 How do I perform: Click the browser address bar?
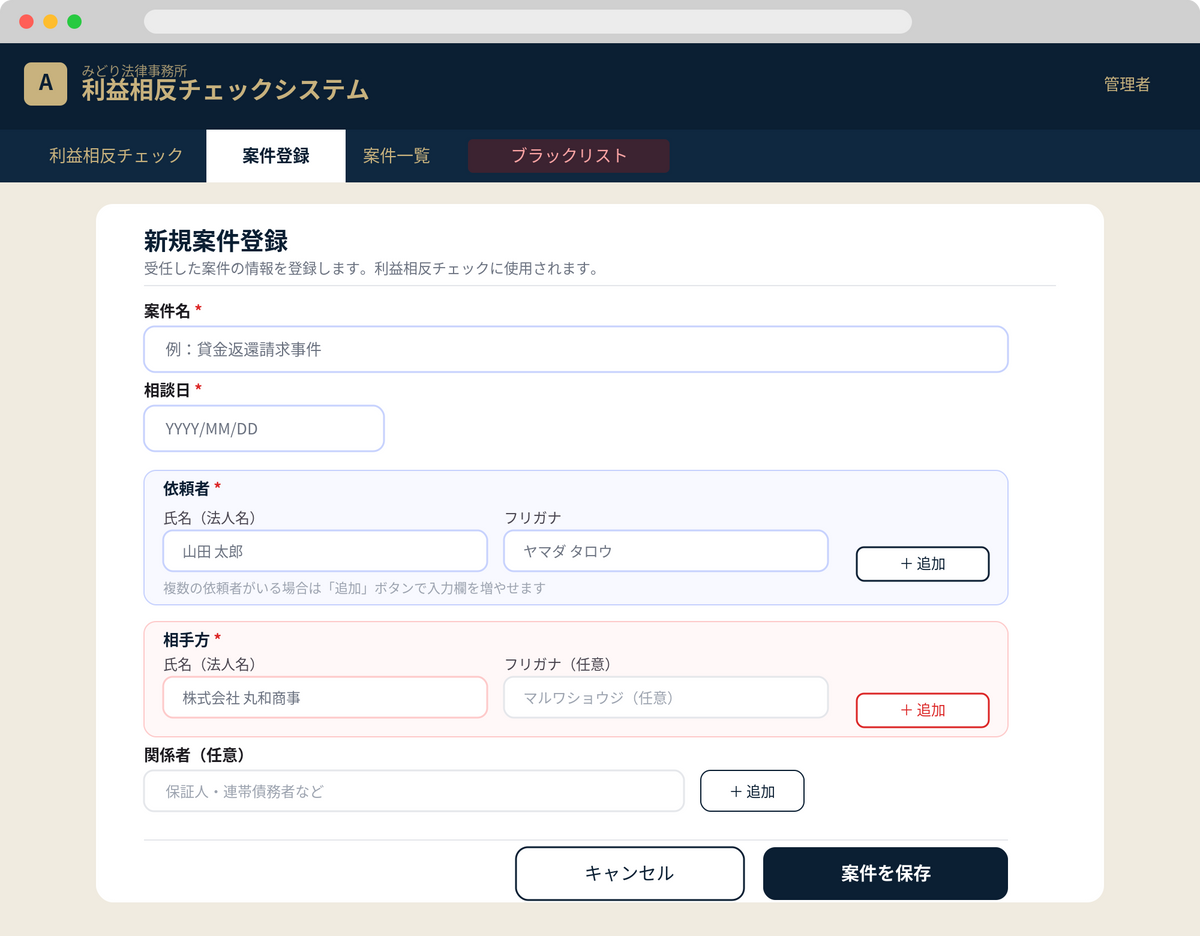click(x=528, y=22)
